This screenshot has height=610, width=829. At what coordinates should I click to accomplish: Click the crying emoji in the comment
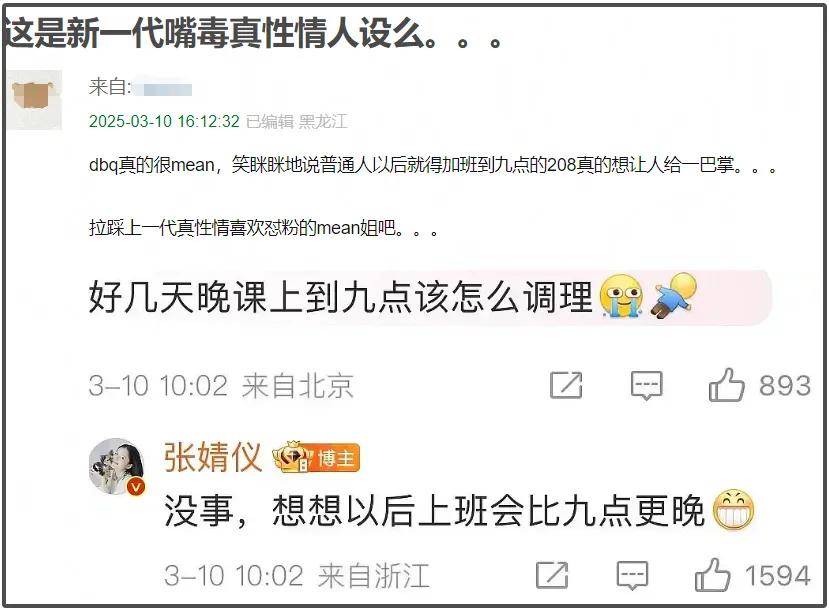tap(621, 295)
